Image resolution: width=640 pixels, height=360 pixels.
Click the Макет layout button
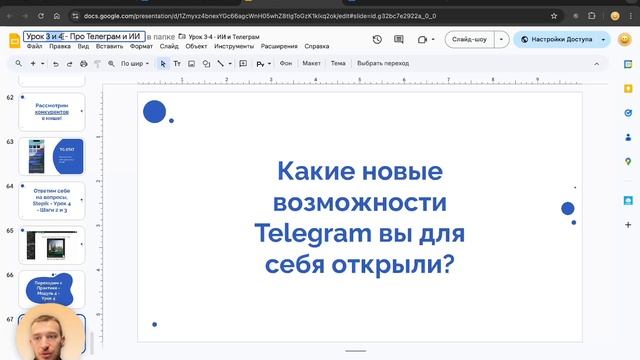(311, 64)
